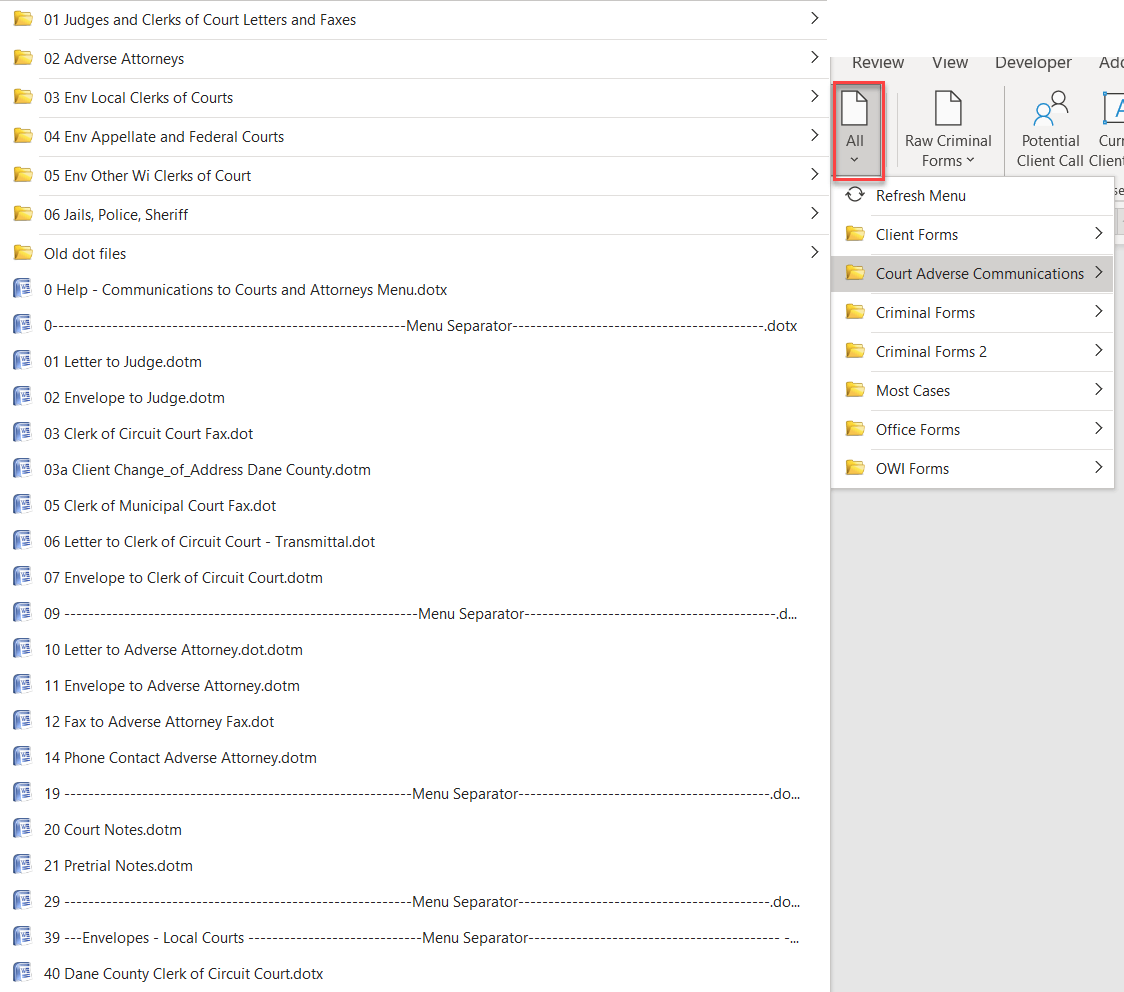Image resolution: width=1124 pixels, height=992 pixels.
Task: Click the 06 Jails, Police, Sheriff folder icon
Action: (24, 214)
